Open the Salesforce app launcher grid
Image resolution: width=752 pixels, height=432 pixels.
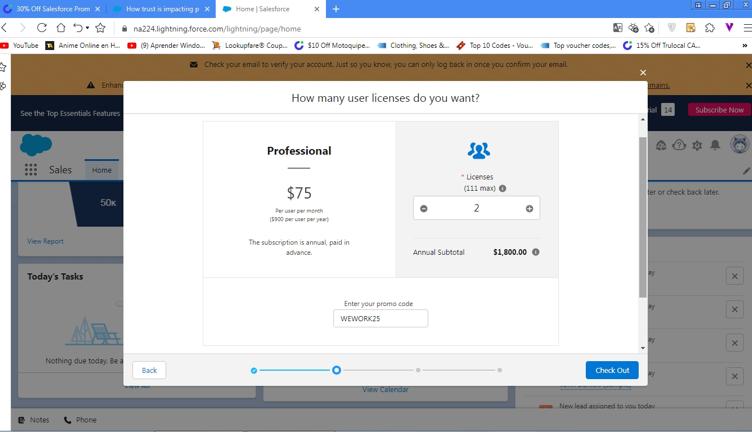tap(31, 170)
